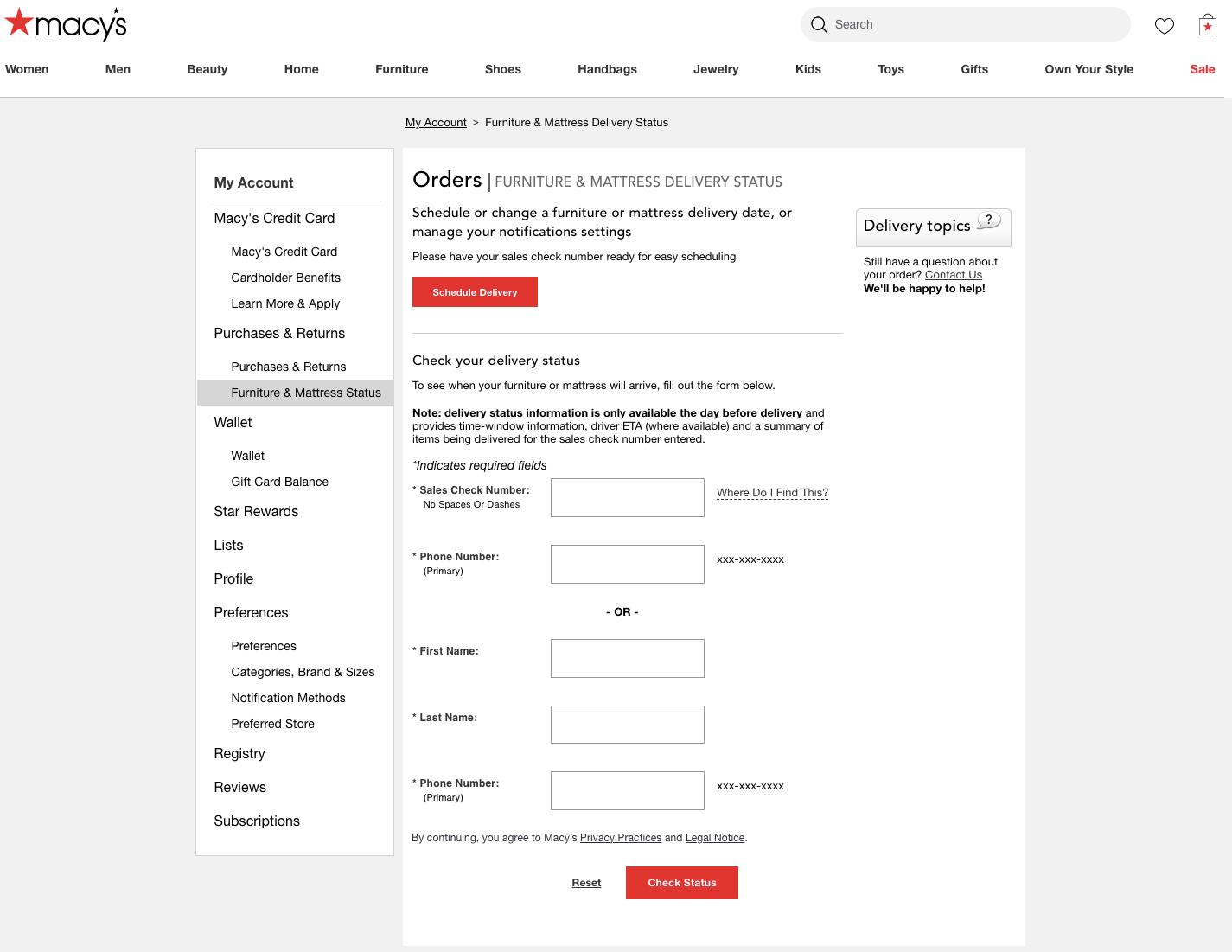Follow the Contact Us link
Image resolution: width=1232 pixels, height=952 pixels.
point(953,275)
